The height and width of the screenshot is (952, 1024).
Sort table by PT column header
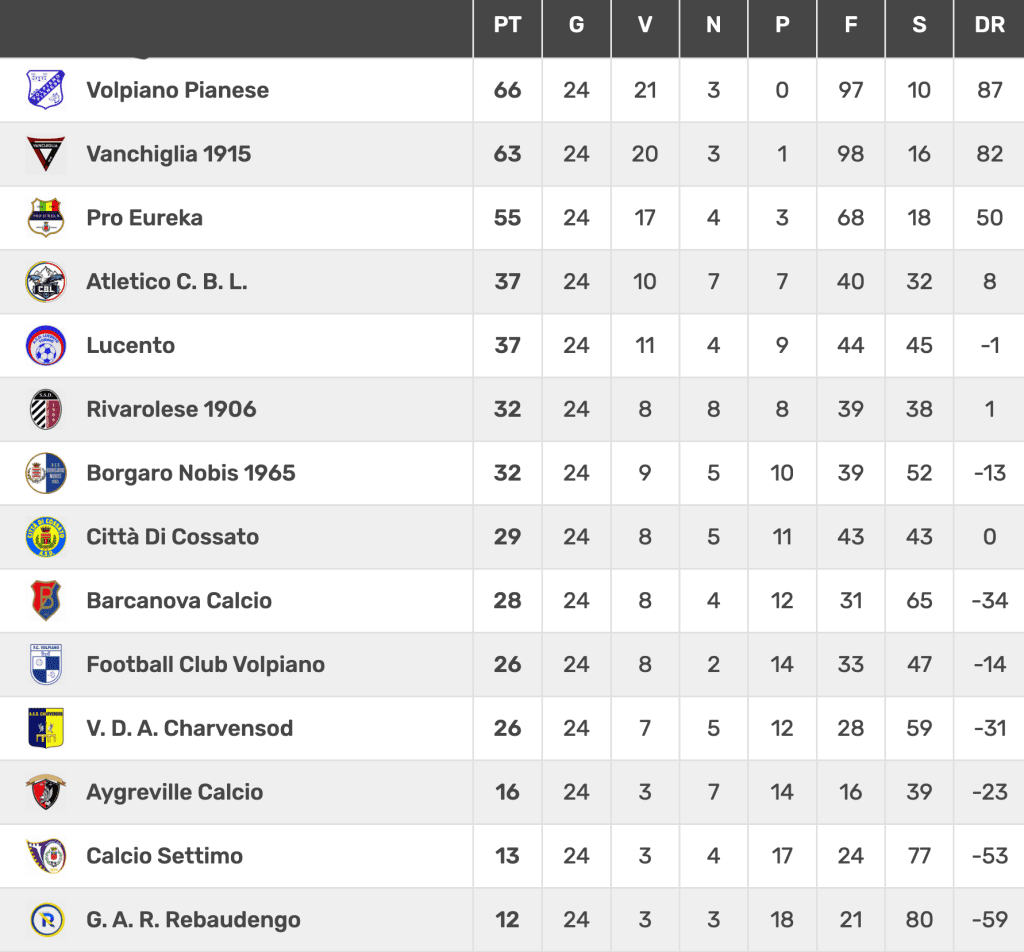coord(507,25)
